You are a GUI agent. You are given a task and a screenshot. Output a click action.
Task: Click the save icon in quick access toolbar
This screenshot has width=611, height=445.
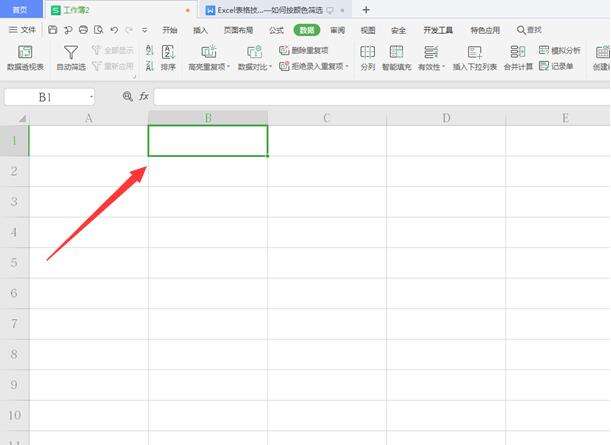(53, 30)
